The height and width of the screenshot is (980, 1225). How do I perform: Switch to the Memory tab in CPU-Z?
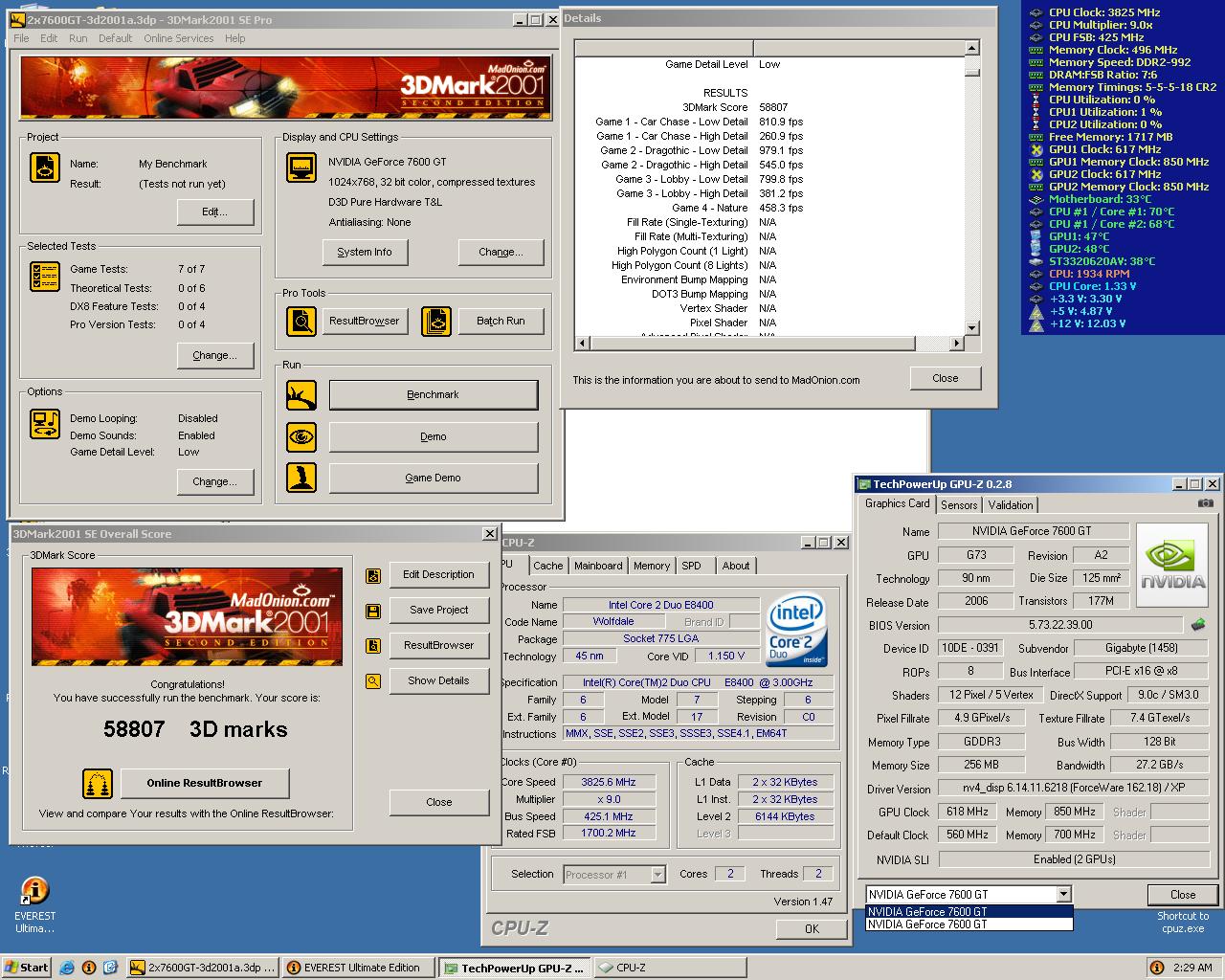[x=652, y=566]
